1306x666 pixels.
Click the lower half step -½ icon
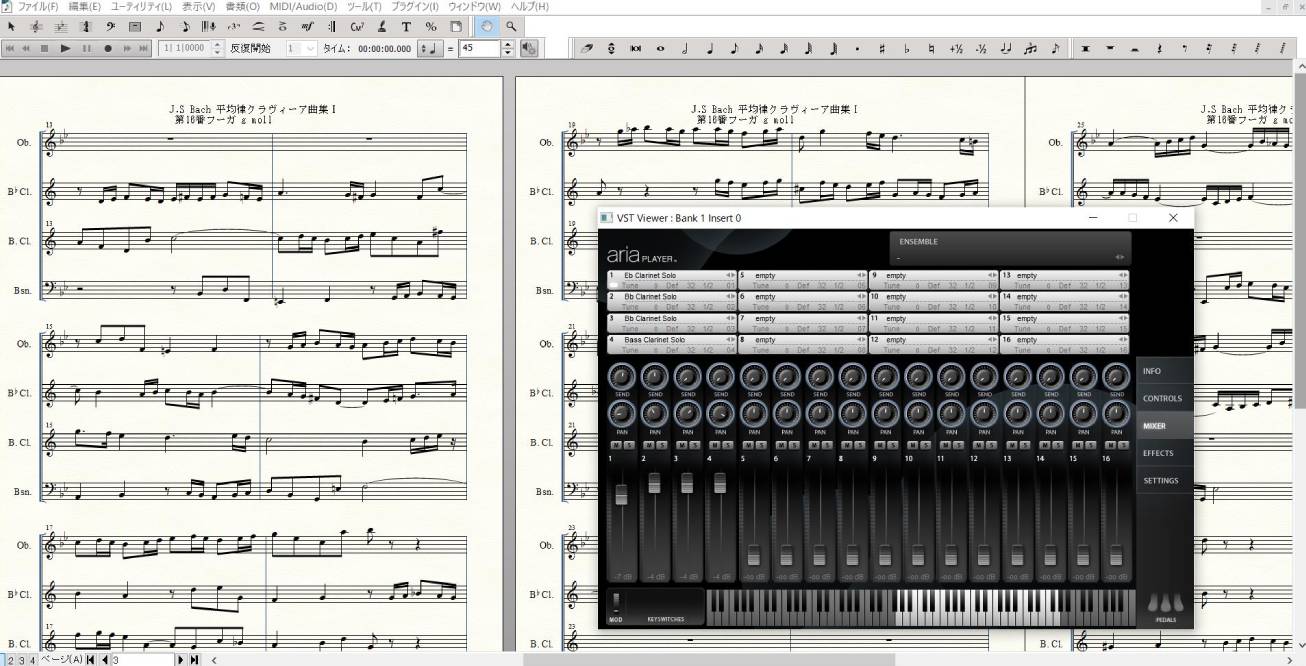point(981,48)
